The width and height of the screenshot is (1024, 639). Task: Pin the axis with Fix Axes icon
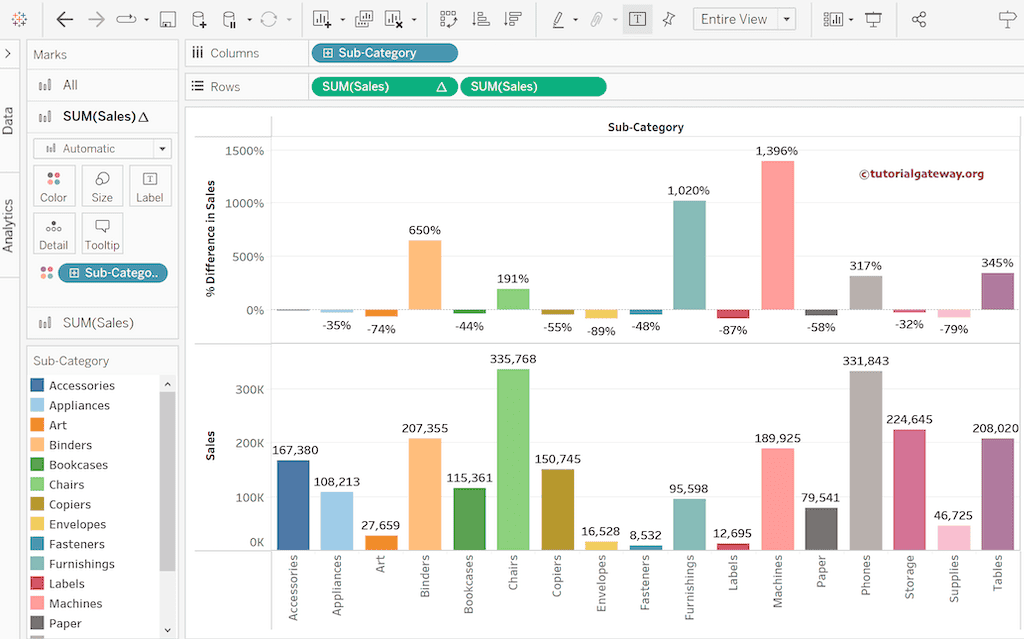tap(668, 19)
